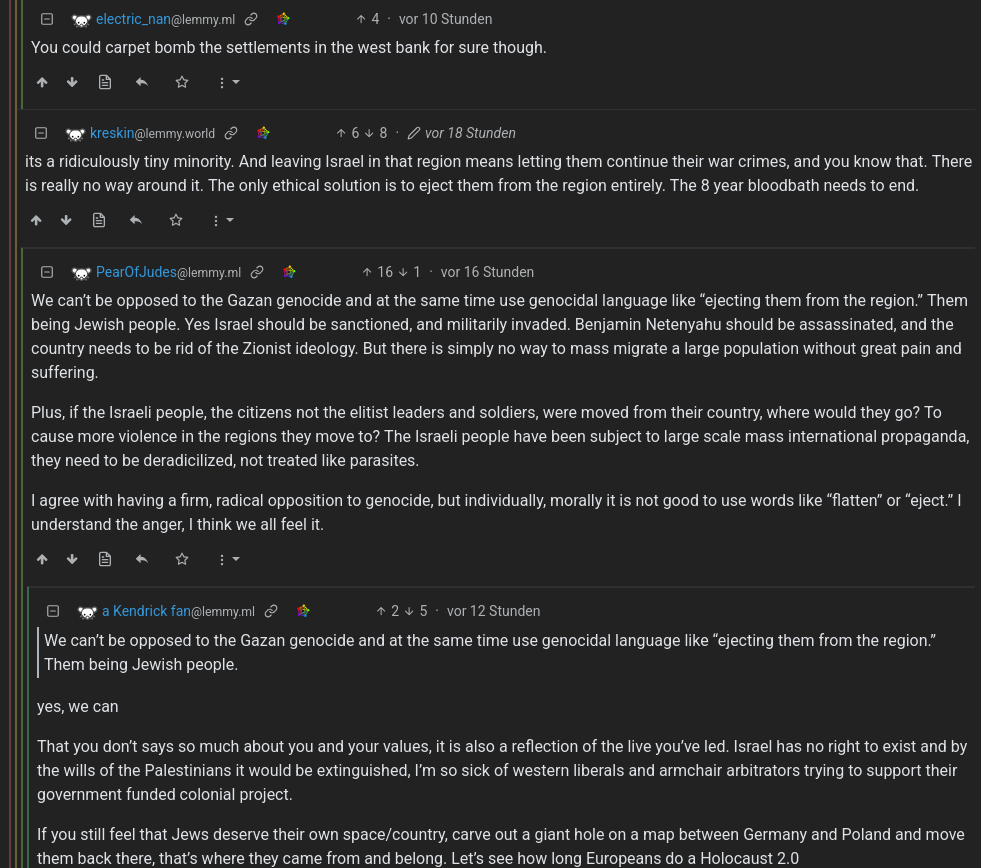Save kreskin's comment with the star icon
This screenshot has height=868, width=981.
coord(176,220)
